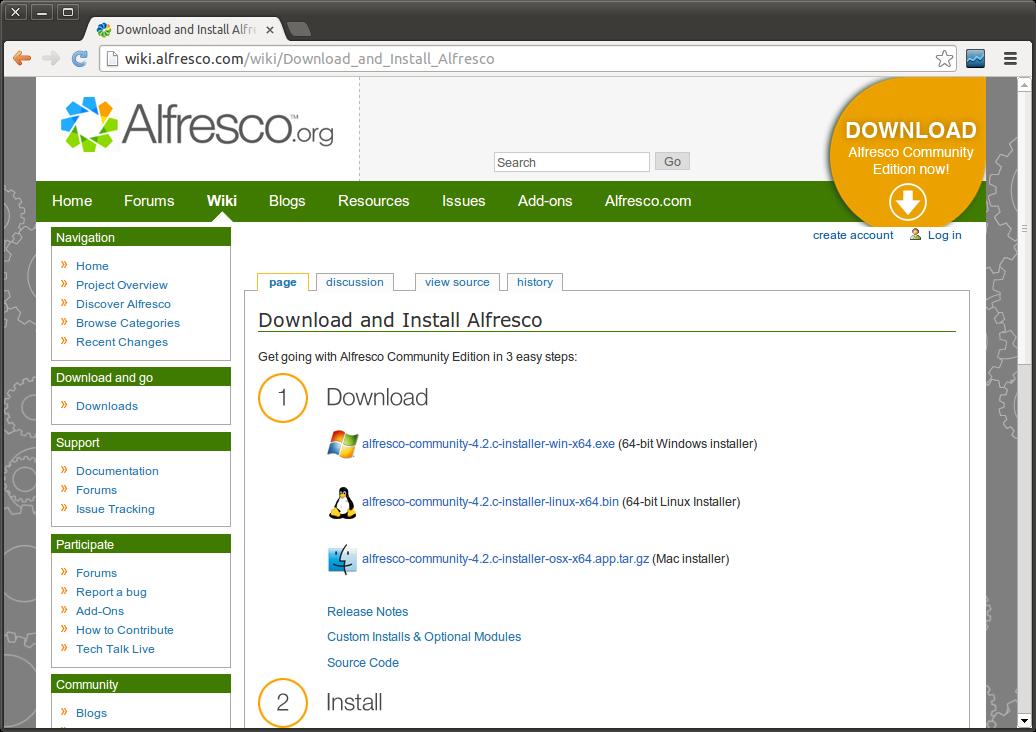Open Tech Talk Live link
1036x732 pixels.
(115, 649)
